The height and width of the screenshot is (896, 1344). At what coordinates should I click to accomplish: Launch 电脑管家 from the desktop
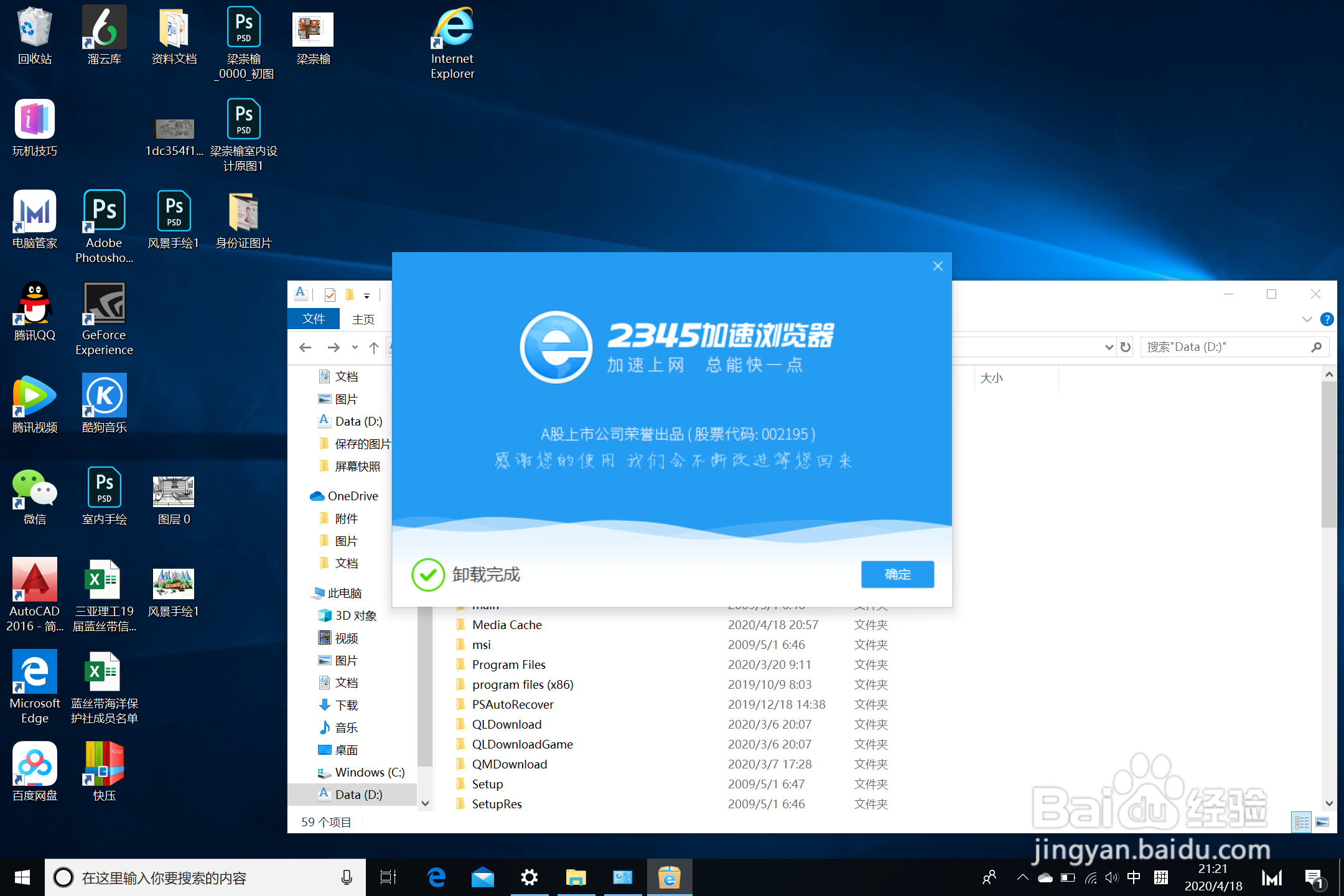point(35,220)
